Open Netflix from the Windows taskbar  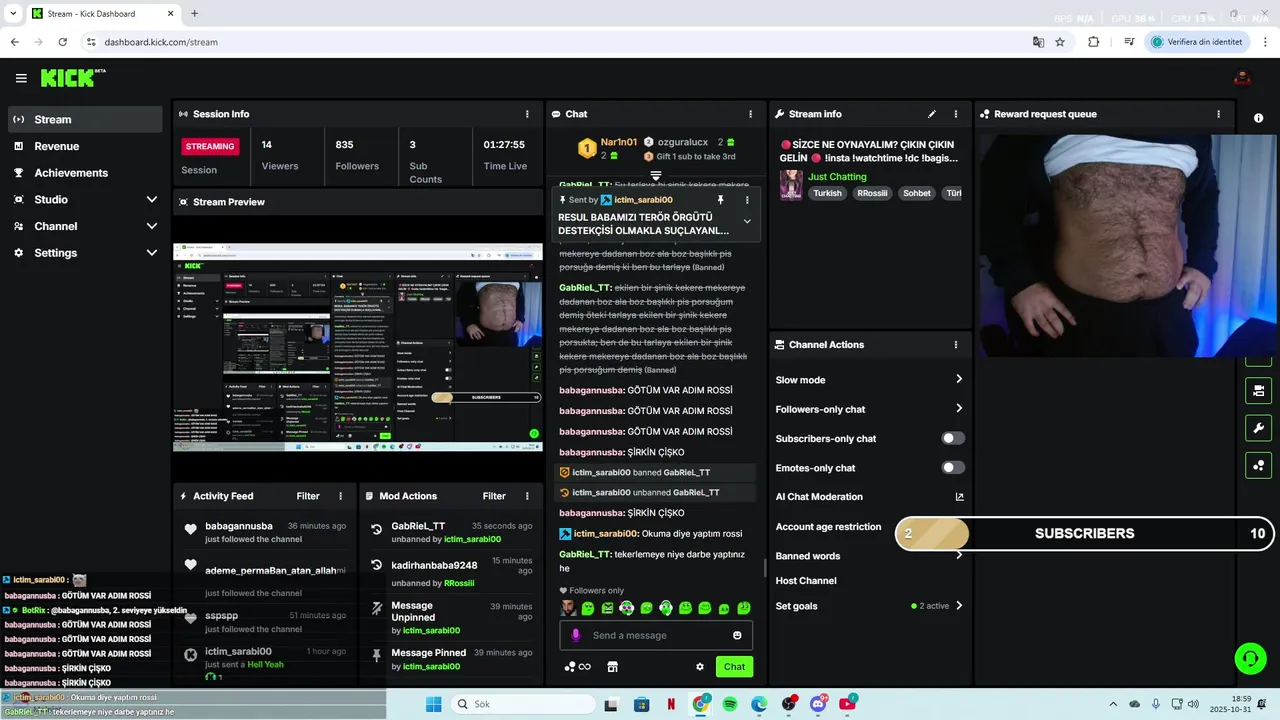coord(671,704)
